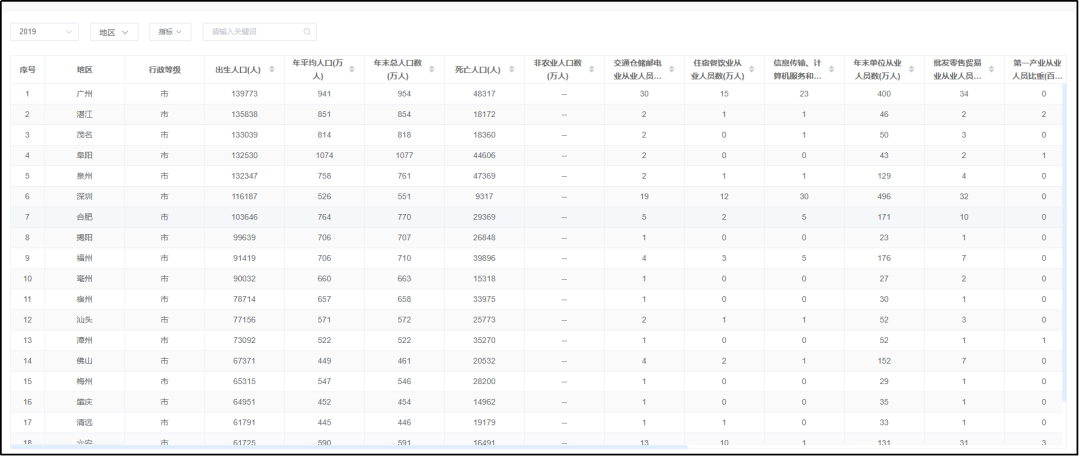Sort by 出生人口(人) column
The height and width of the screenshot is (456, 1080).
pos(272,69)
